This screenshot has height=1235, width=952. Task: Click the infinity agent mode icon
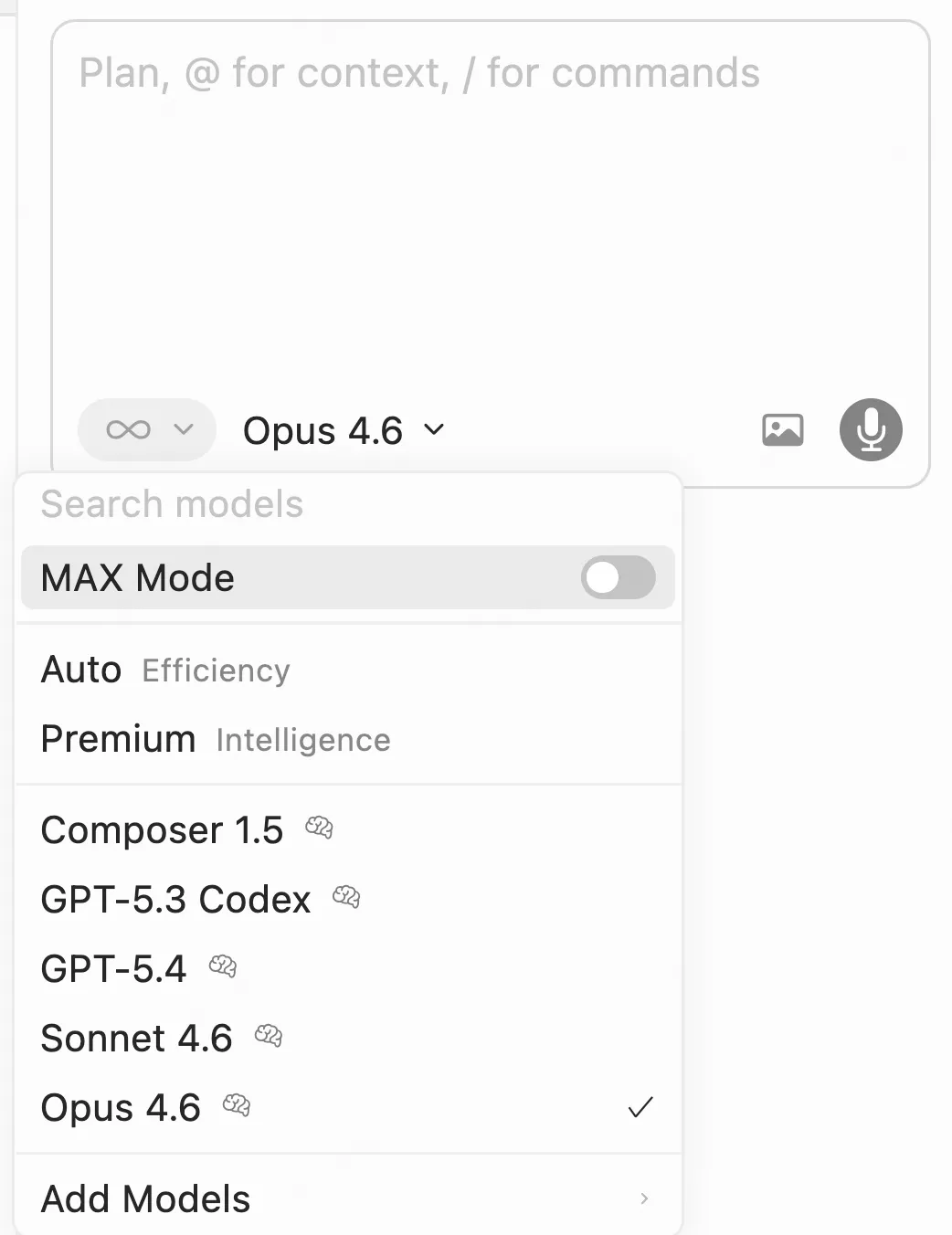tap(128, 429)
